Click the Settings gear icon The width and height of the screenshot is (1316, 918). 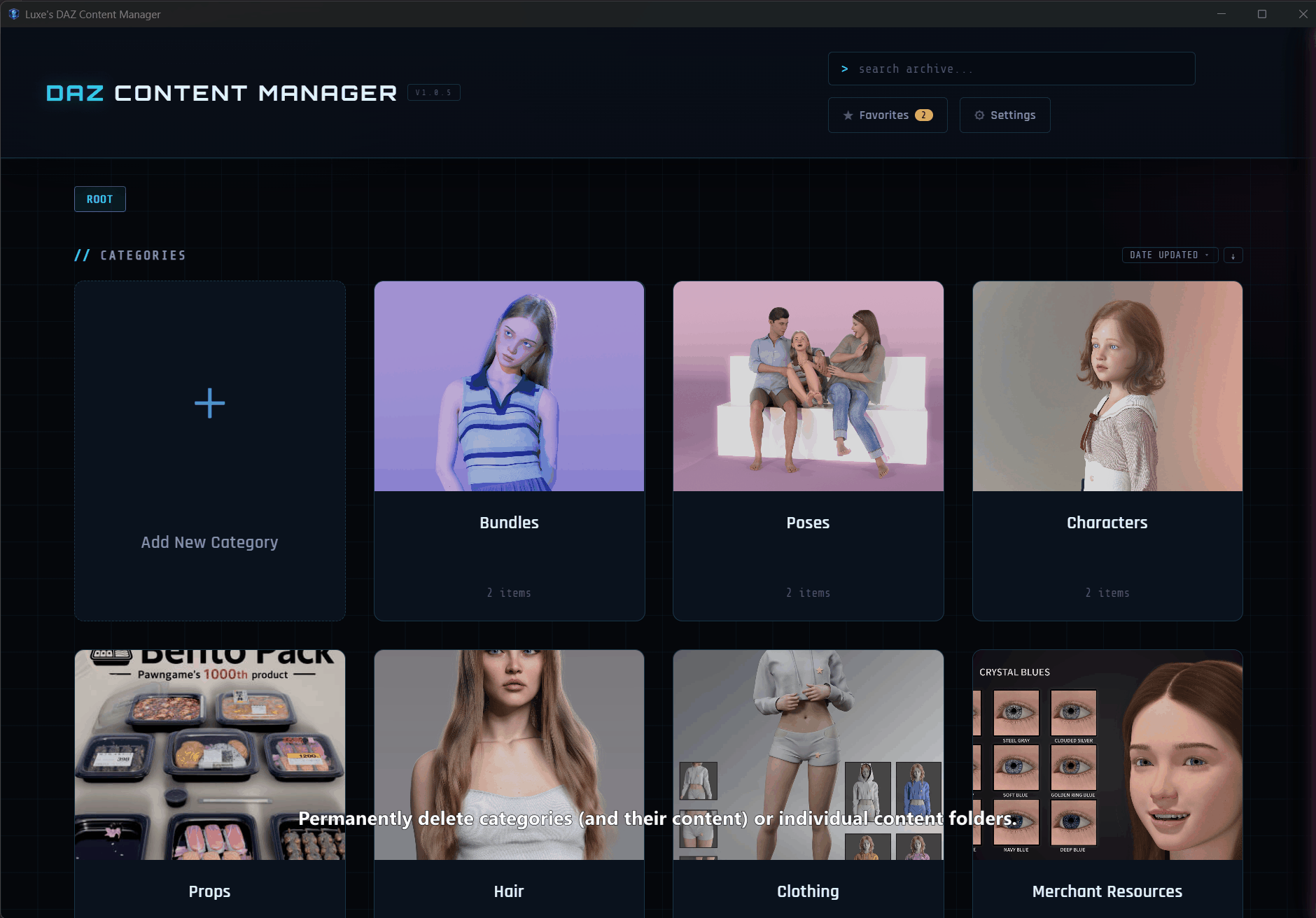pos(979,115)
